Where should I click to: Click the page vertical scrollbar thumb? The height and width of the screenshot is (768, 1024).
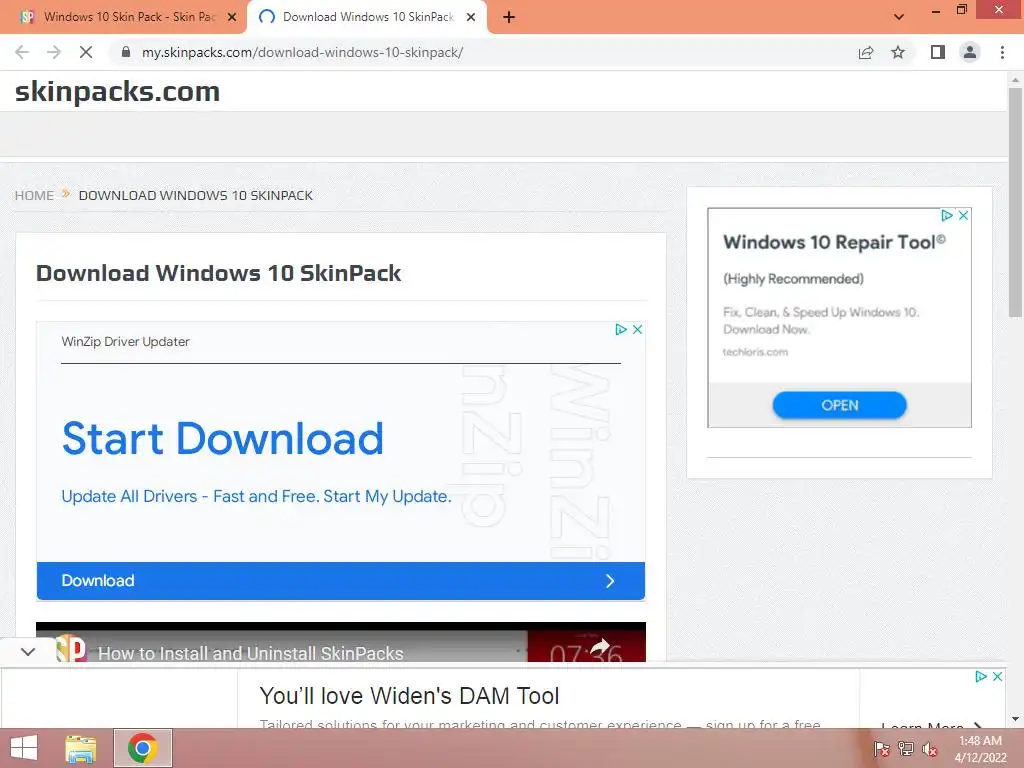[x=1016, y=202]
